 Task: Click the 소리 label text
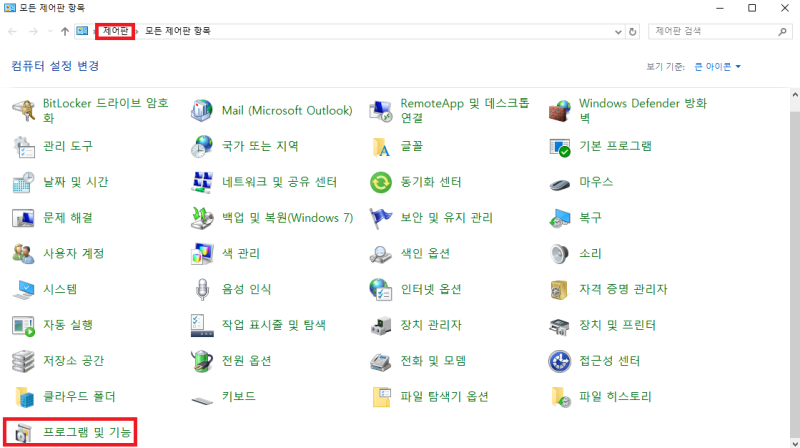[590, 254]
